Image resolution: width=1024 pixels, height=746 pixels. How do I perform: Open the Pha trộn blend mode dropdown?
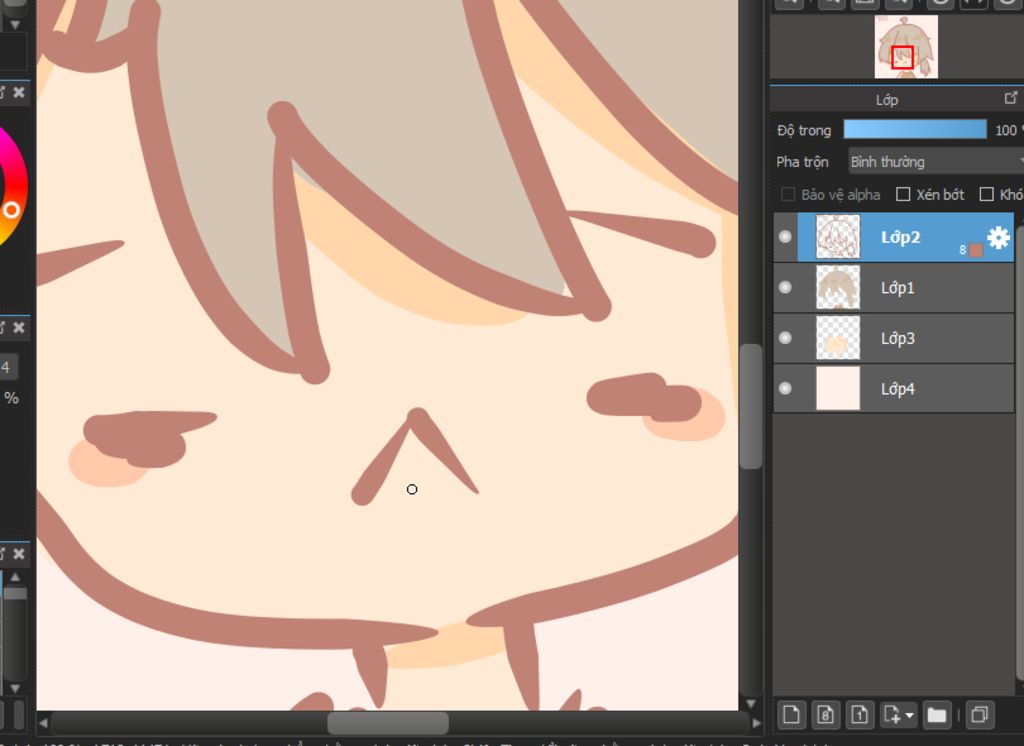936,161
